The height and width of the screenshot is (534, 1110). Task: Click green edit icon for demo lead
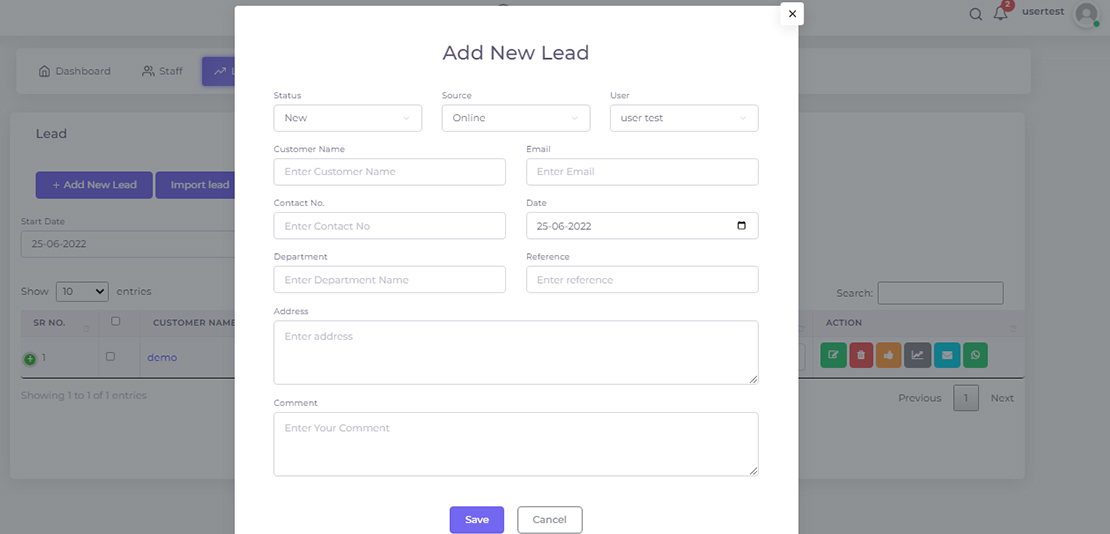pyautogui.click(x=833, y=355)
